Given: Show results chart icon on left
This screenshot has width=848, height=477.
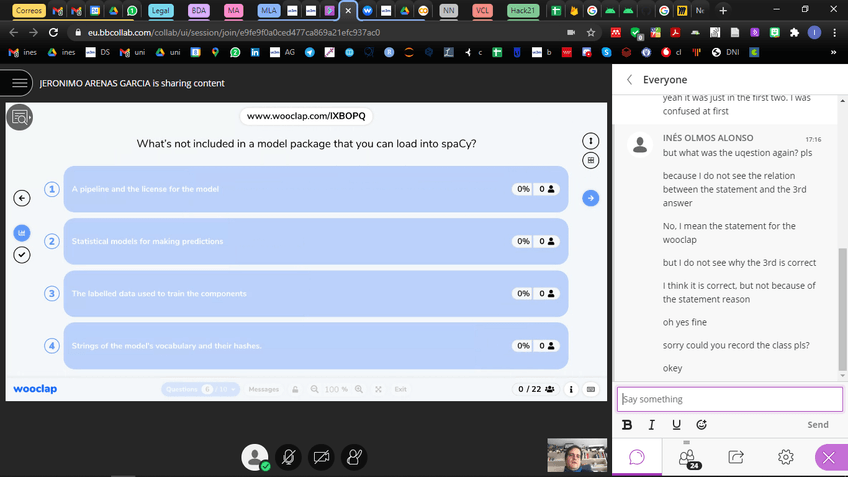Looking at the screenshot, I should coord(22,233).
